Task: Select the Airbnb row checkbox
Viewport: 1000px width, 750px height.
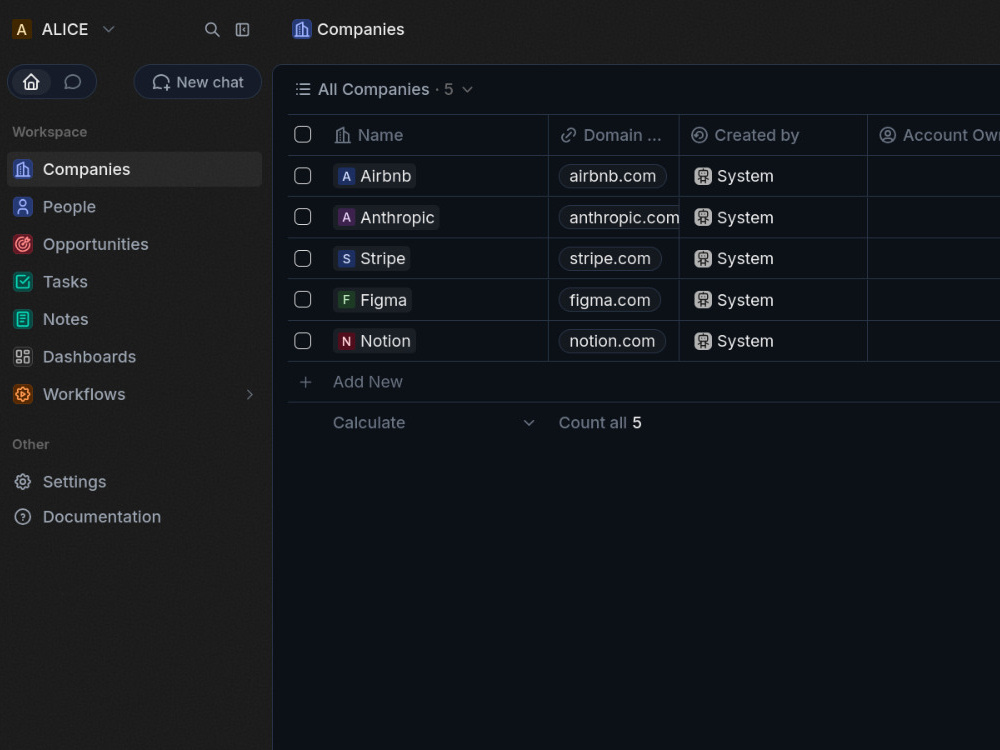Action: (x=303, y=176)
